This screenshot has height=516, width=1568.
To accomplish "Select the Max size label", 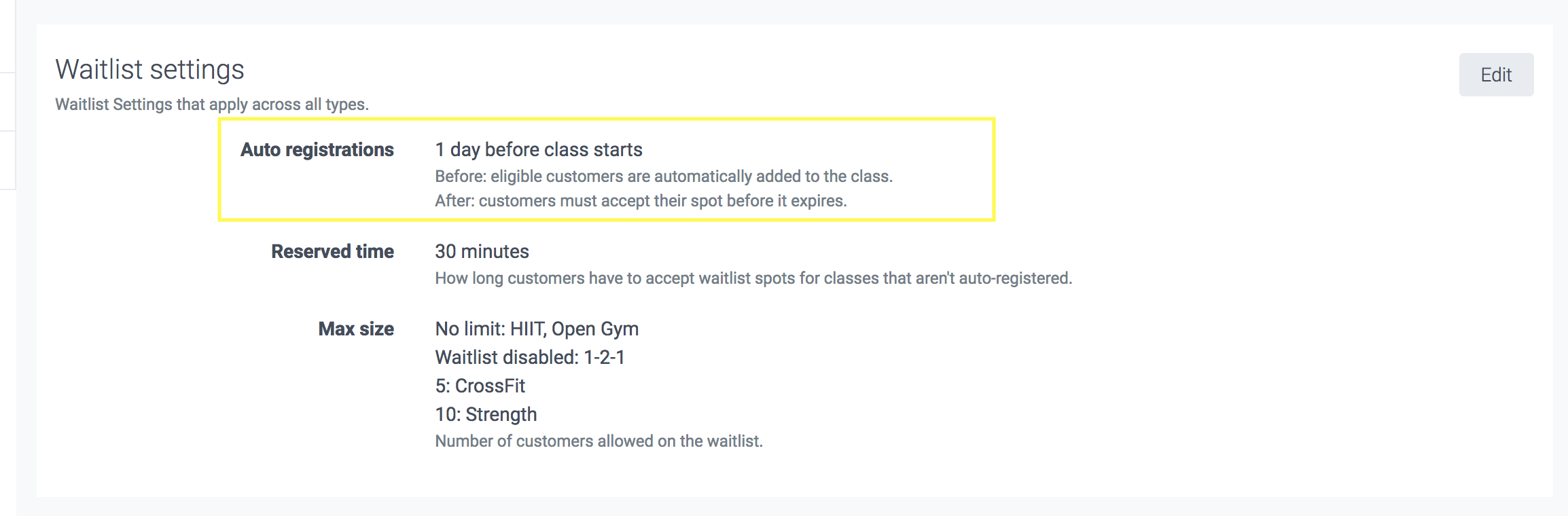I will (356, 329).
